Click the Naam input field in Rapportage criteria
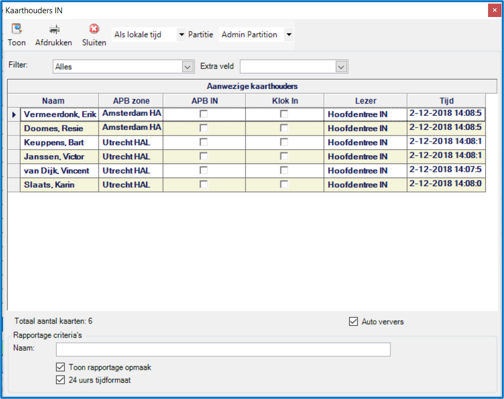The height and width of the screenshot is (399, 504). [x=223, y=350]
